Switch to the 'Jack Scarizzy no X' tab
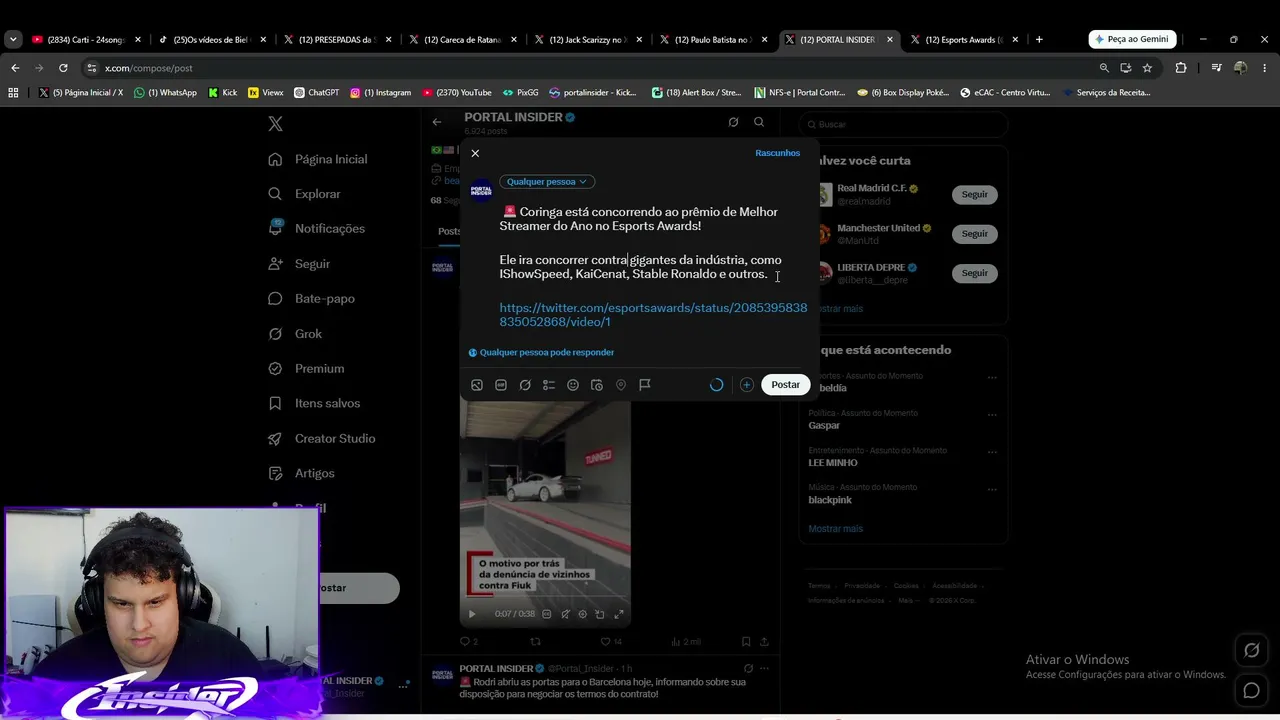 coord(590,40)
